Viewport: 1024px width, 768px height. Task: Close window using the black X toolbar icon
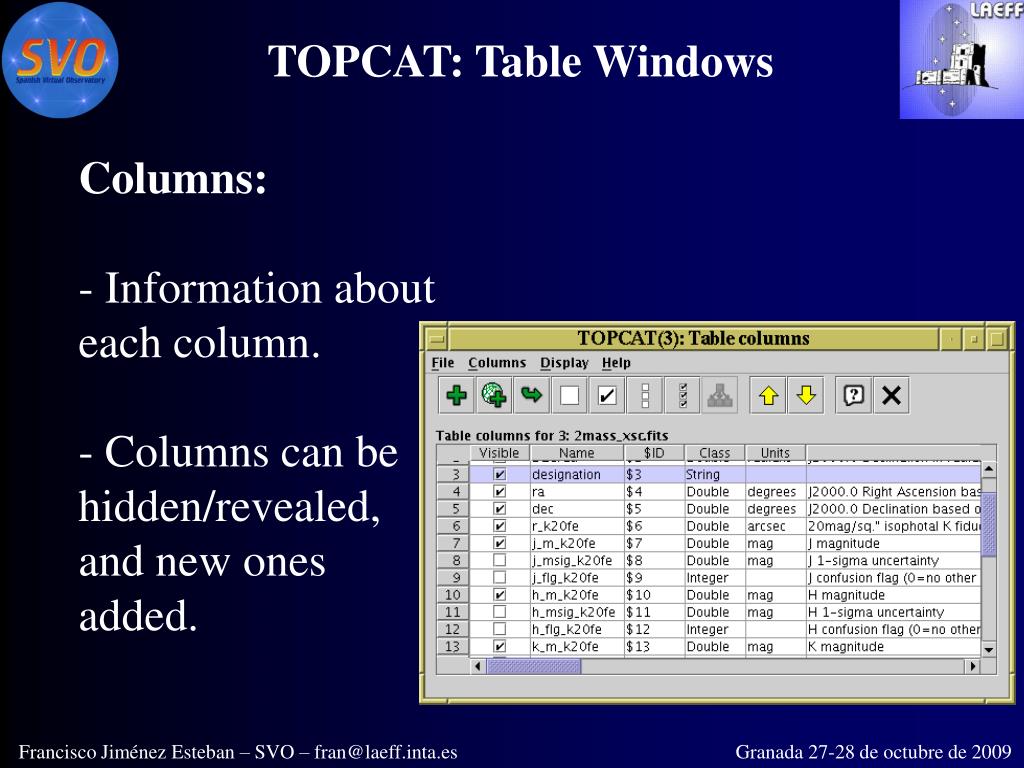click(891, 395)
